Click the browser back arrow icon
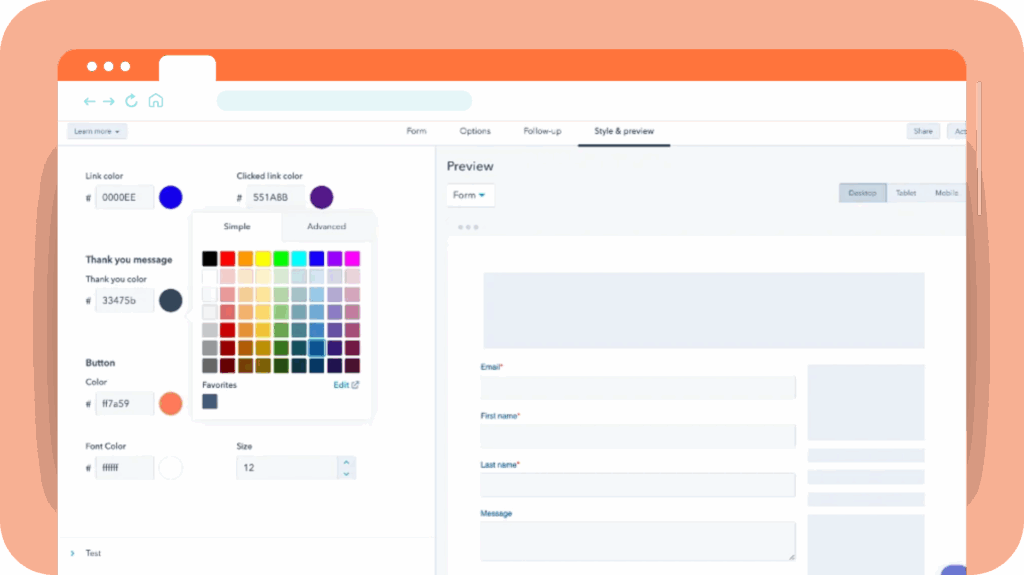This screenshot has width=1024, height=575. [x=89, y=101]
